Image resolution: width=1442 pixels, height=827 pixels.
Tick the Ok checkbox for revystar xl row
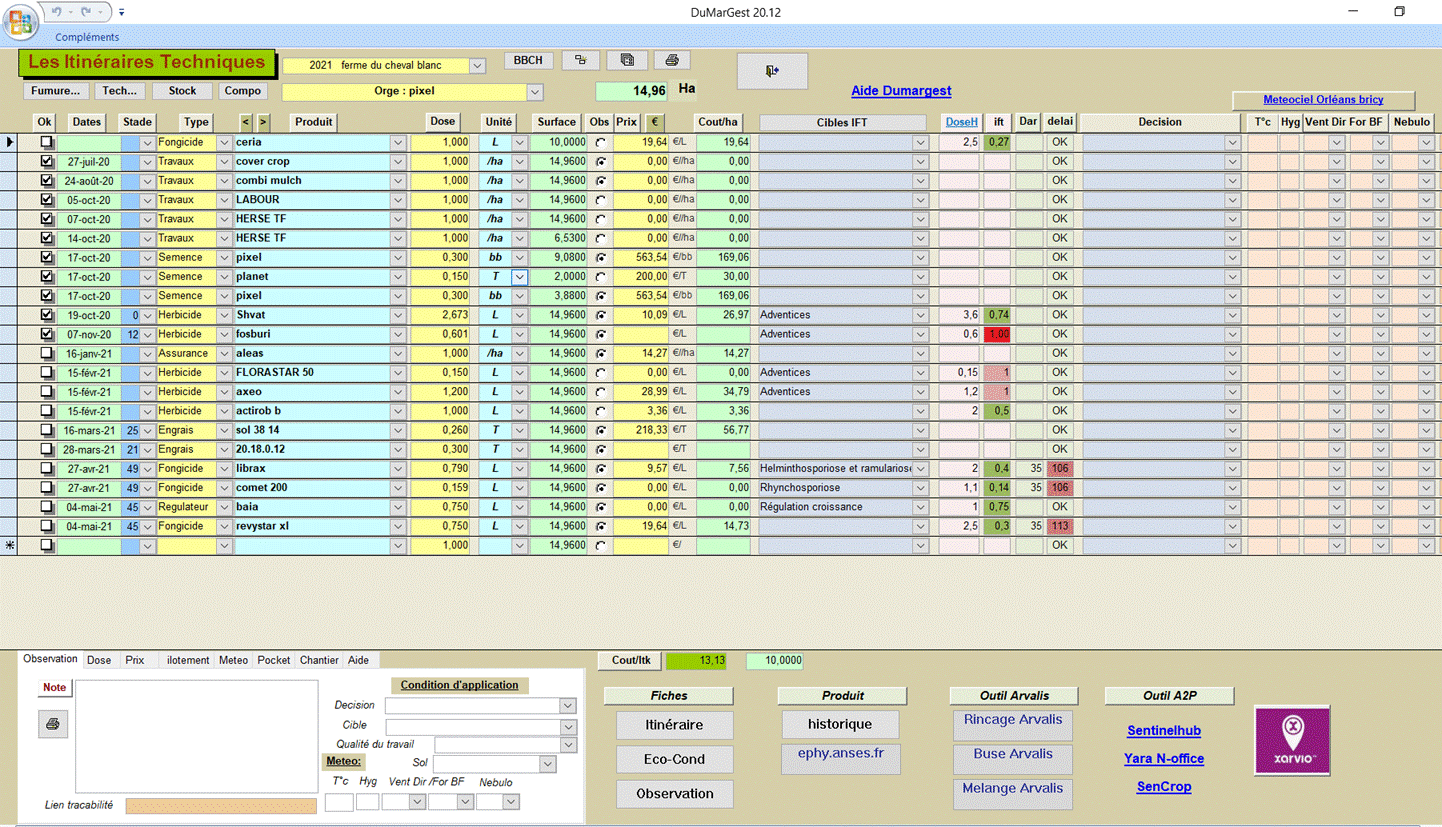pos(46,526)
